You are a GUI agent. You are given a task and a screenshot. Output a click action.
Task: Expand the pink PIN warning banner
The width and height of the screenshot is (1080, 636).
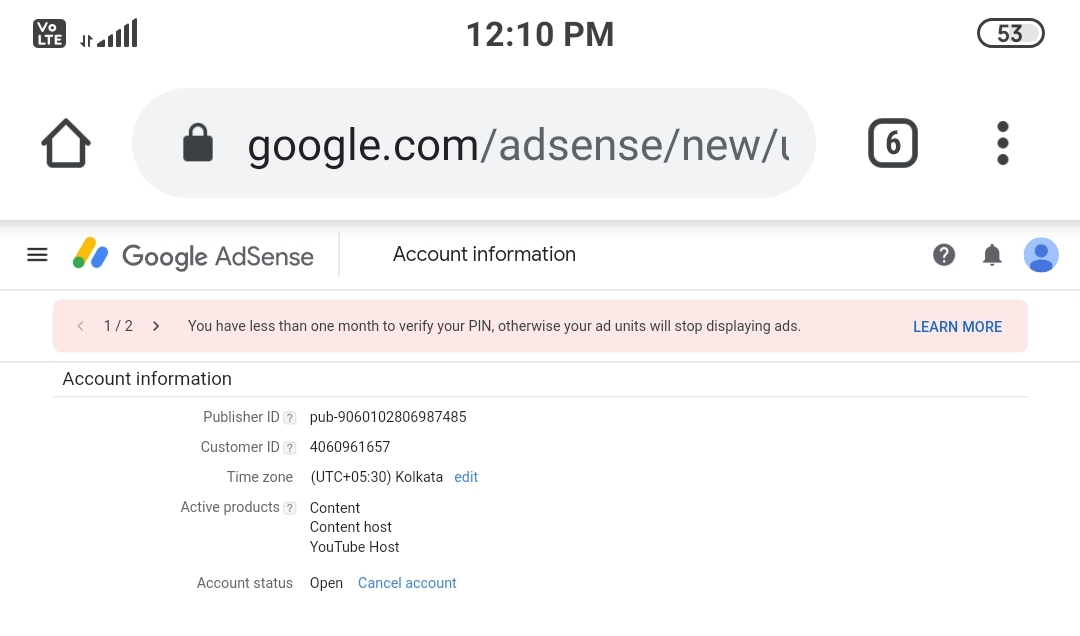(494, 326)
